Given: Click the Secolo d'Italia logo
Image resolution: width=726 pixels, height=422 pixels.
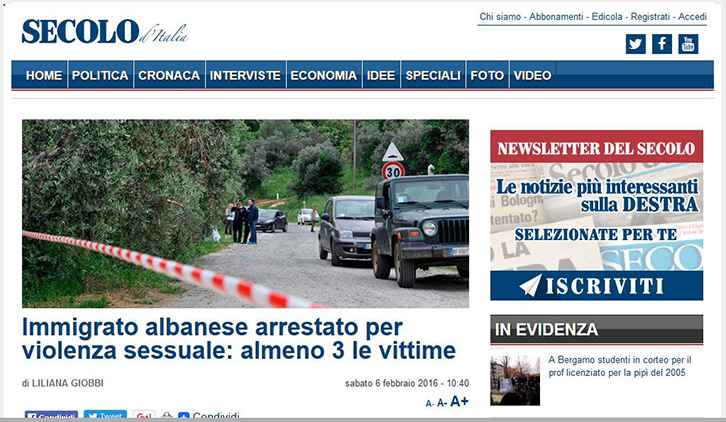Looking at the screenshot, I should [x=104, y=32].
